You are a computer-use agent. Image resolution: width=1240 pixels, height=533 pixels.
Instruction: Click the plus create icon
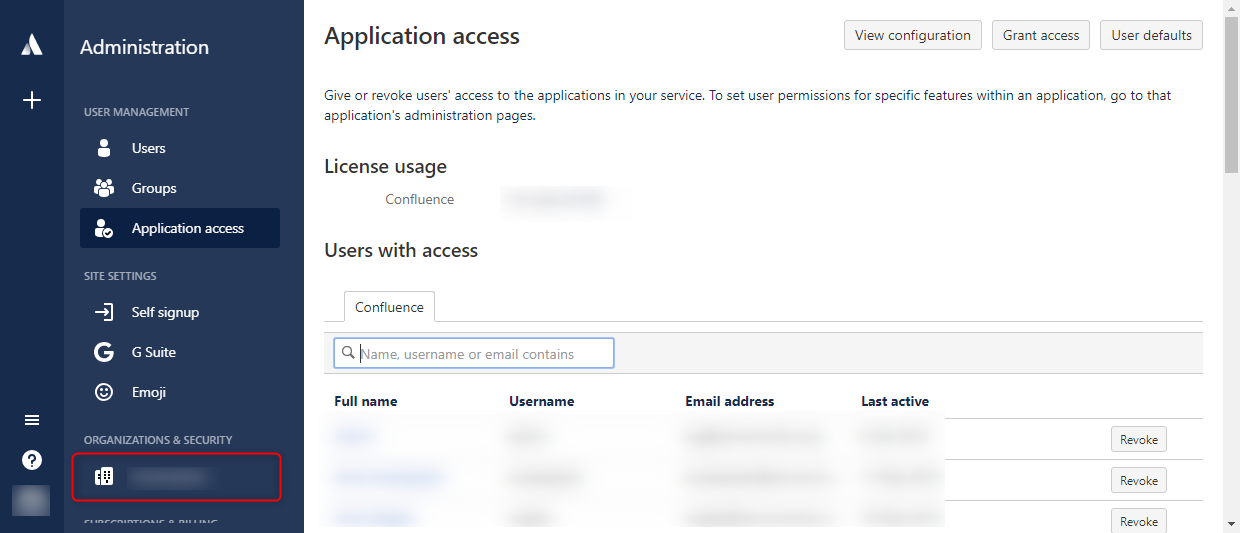32,100
